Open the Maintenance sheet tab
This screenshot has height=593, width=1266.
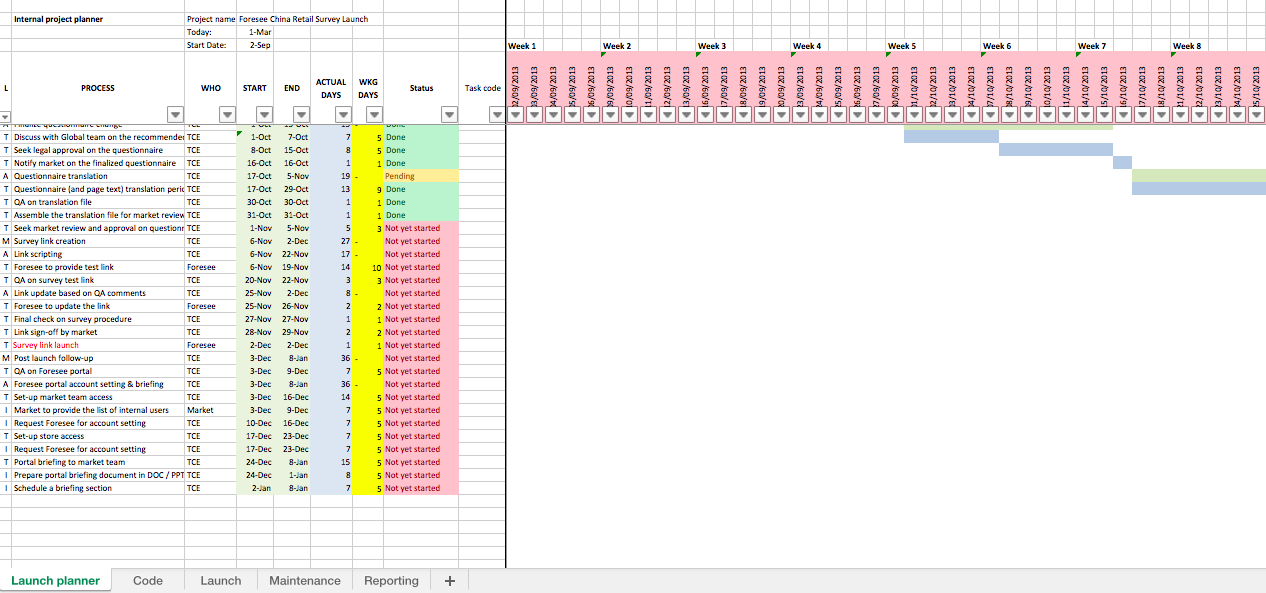pyautogui.click(x=304, y=580)
